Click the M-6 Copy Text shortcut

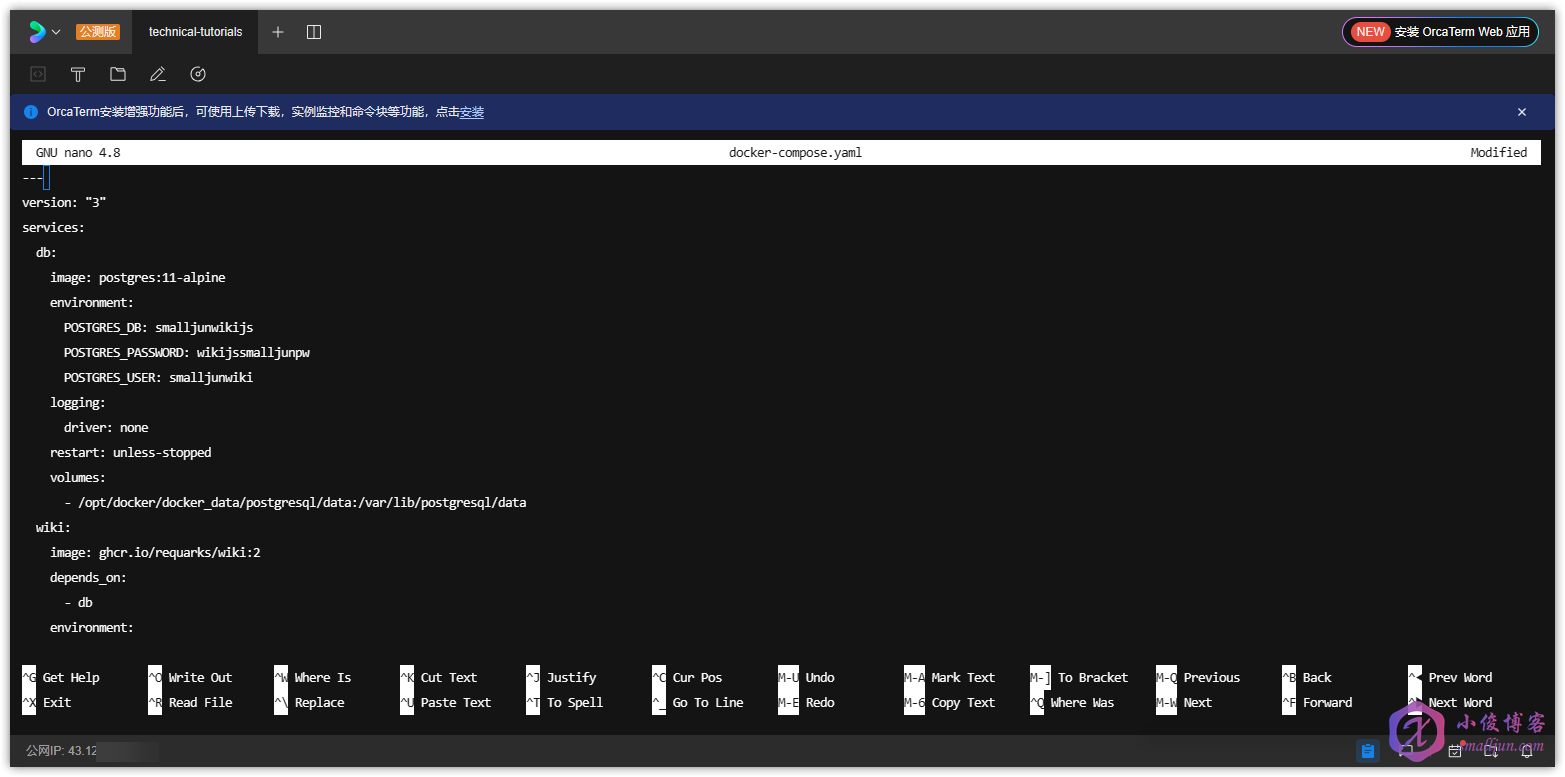[x=950, y=703]
